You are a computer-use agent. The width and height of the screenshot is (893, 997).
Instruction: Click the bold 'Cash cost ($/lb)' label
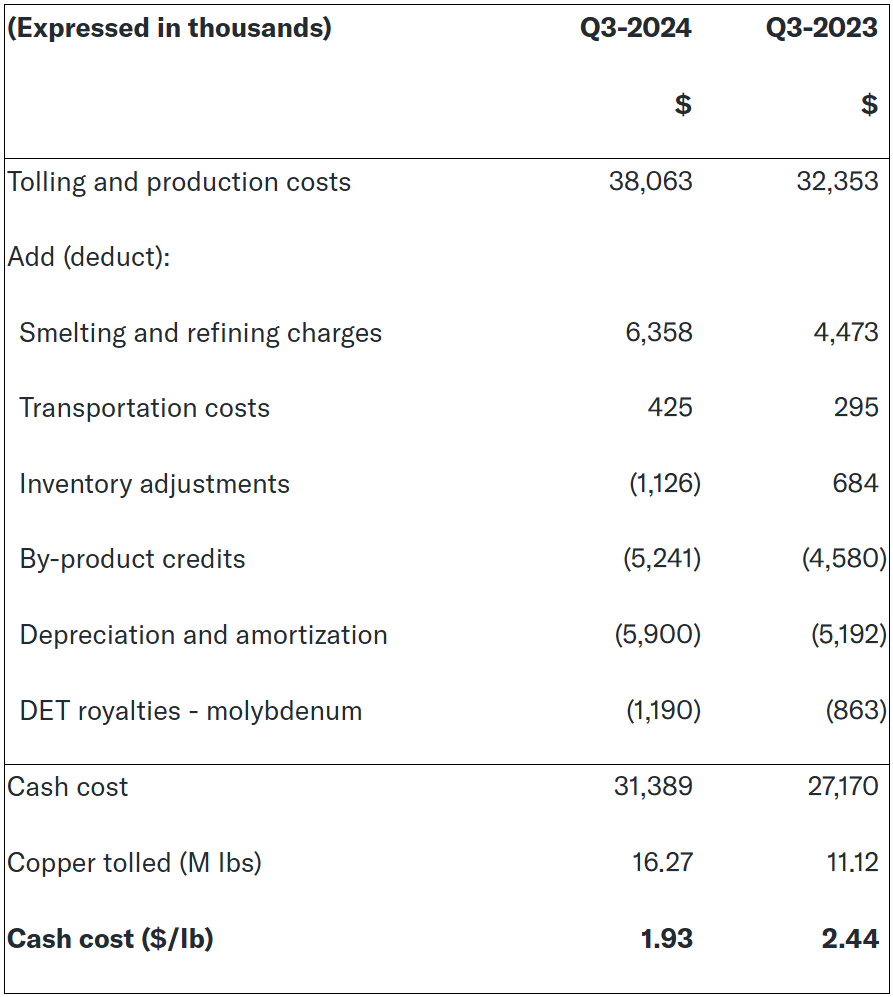[x=110, y=939]
